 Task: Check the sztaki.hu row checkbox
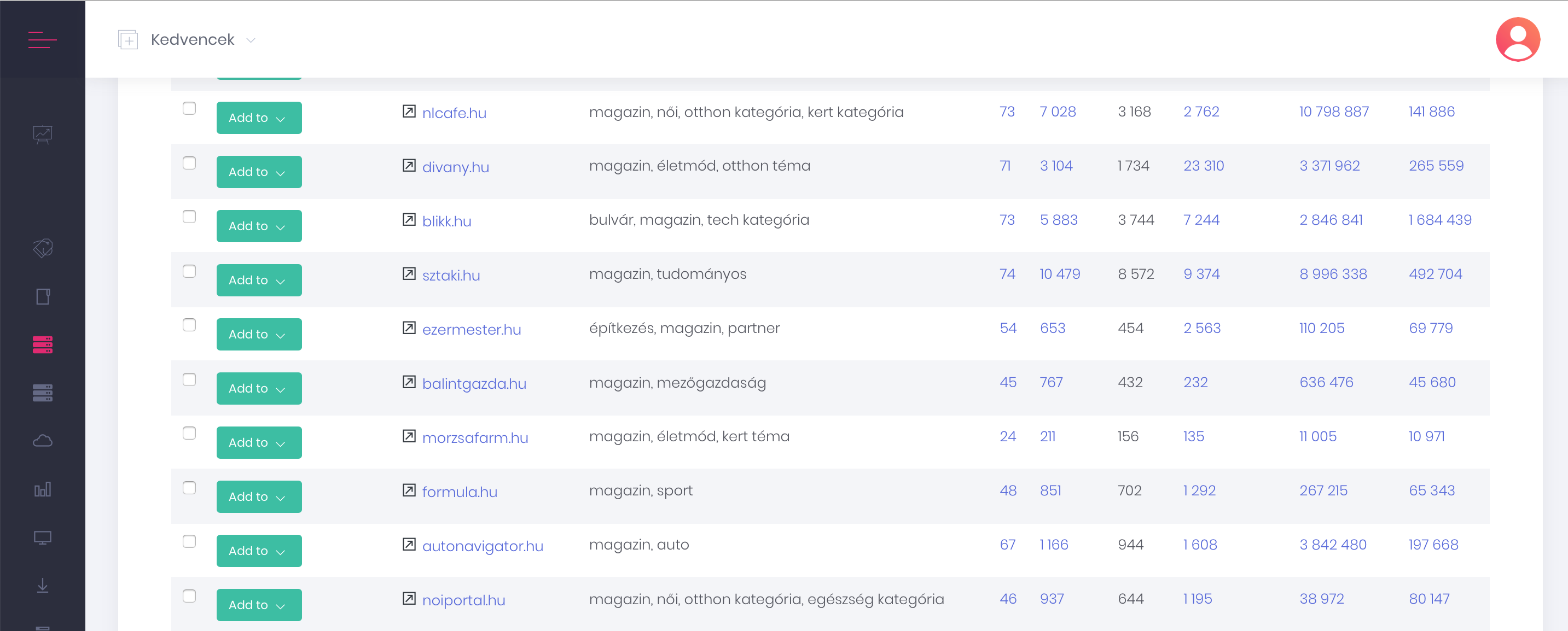click(189, 271)
